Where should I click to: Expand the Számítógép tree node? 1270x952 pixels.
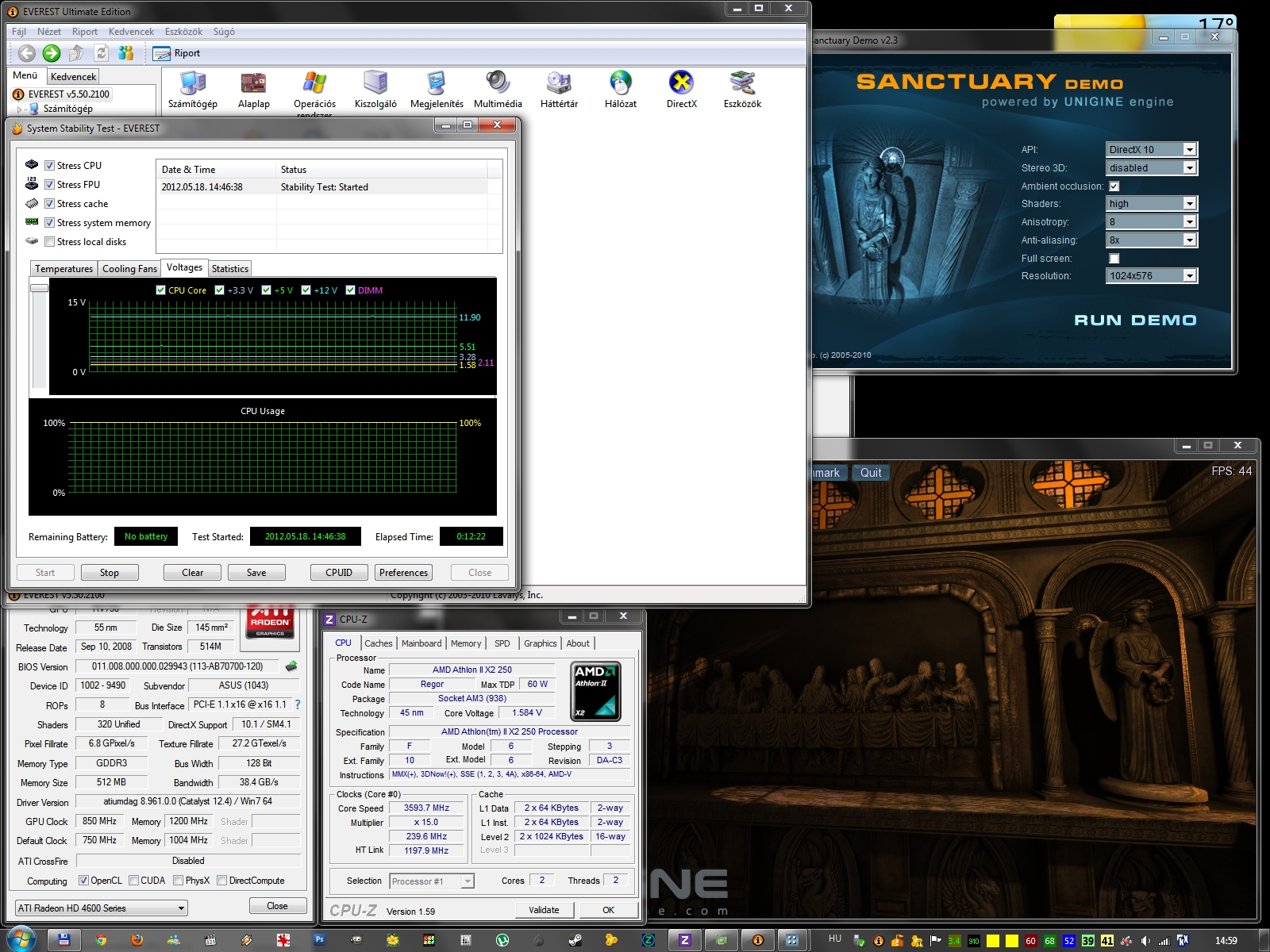tap(21, 109)
